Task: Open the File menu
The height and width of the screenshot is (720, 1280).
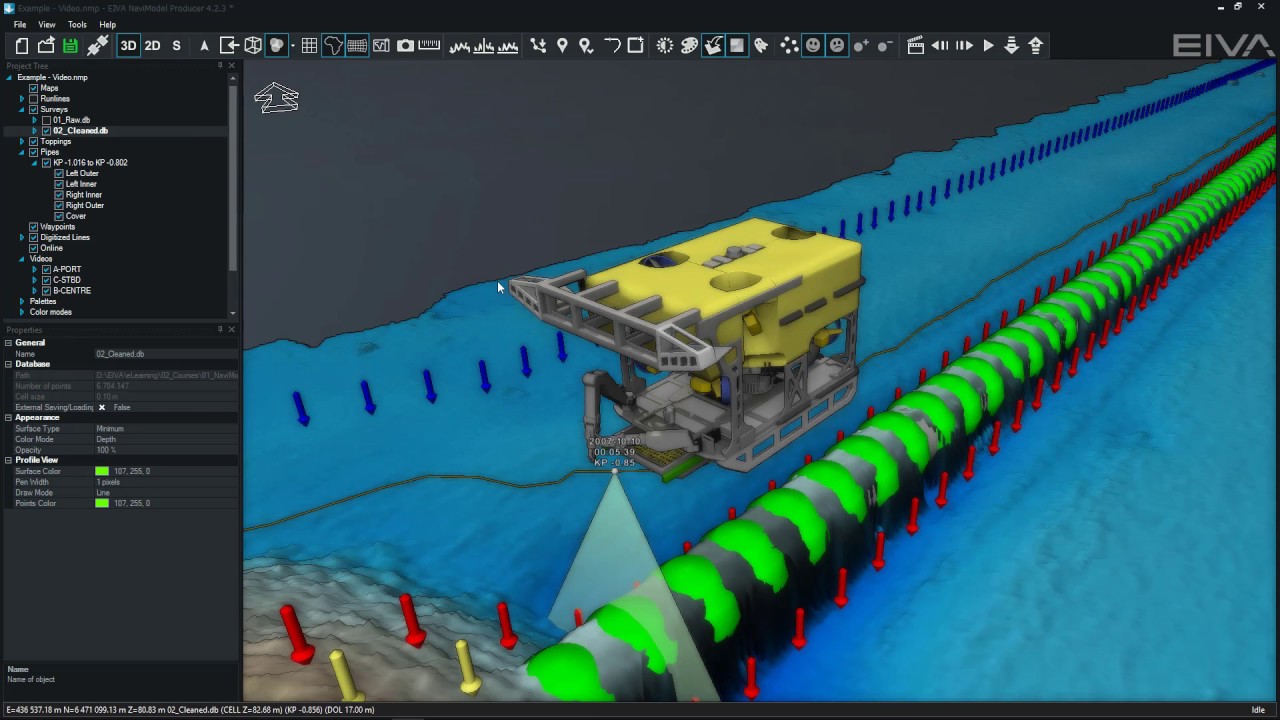Action: pyautogui.click(x=20, y=24)
